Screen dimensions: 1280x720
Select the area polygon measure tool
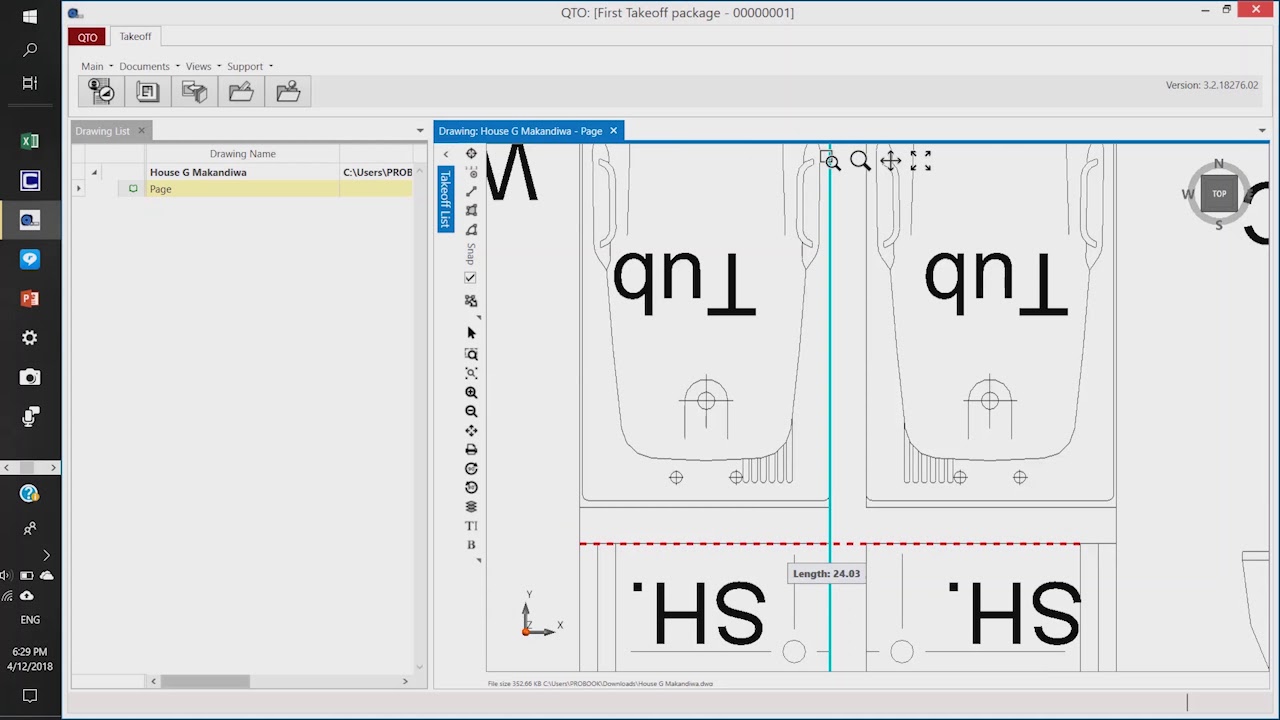pyautogui.click(x=471, y=210)
